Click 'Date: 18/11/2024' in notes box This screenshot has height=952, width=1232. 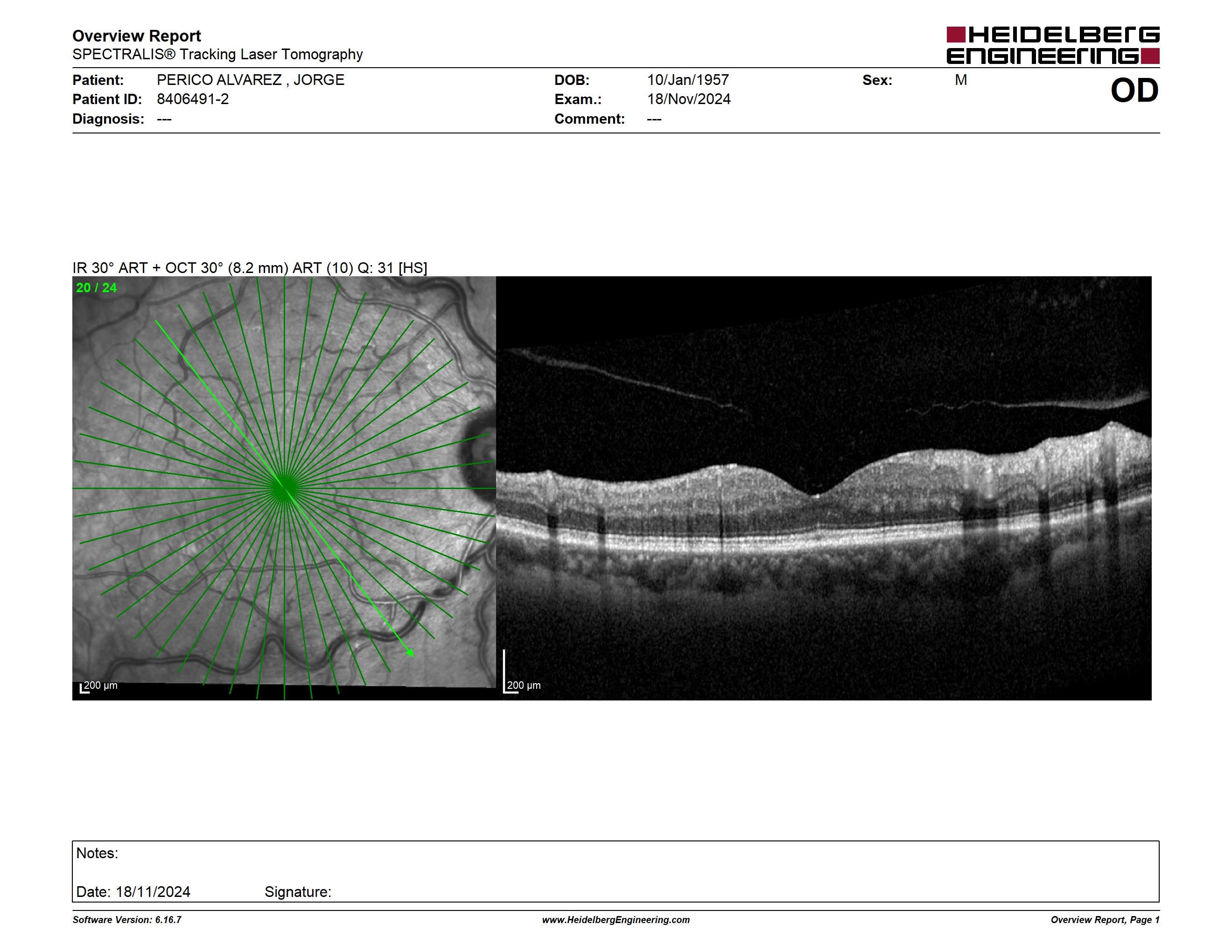133,892
